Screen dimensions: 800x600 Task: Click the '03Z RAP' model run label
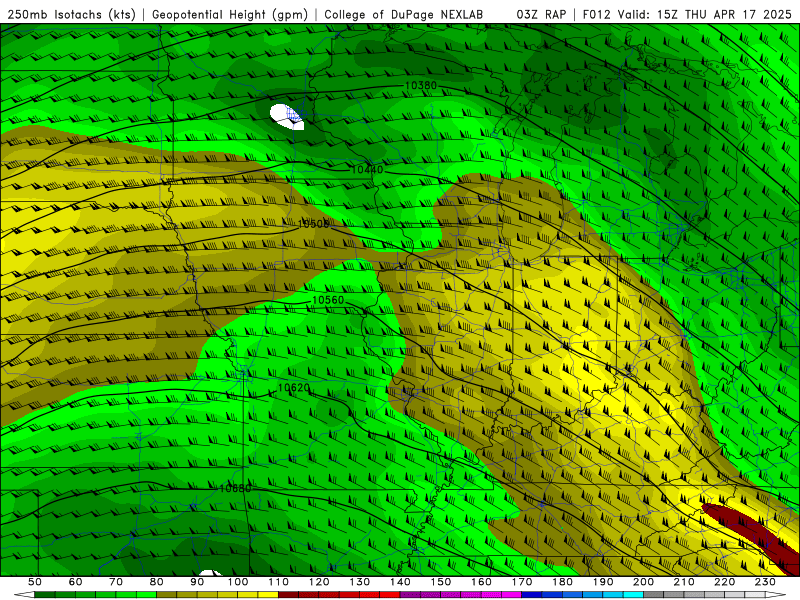click(x=541, y=14)
